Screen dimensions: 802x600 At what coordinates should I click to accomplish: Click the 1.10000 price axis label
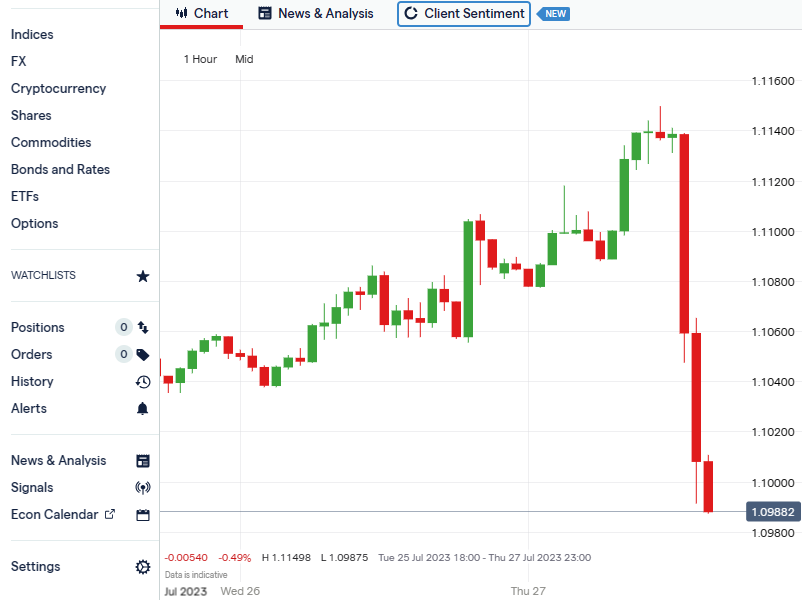point(773,483)
